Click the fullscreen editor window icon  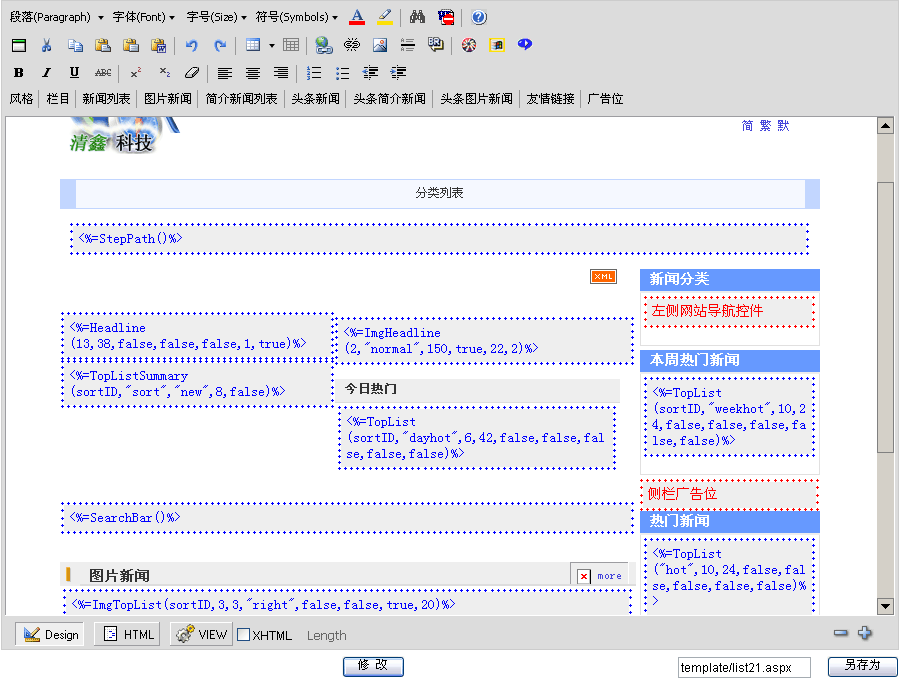19,45
